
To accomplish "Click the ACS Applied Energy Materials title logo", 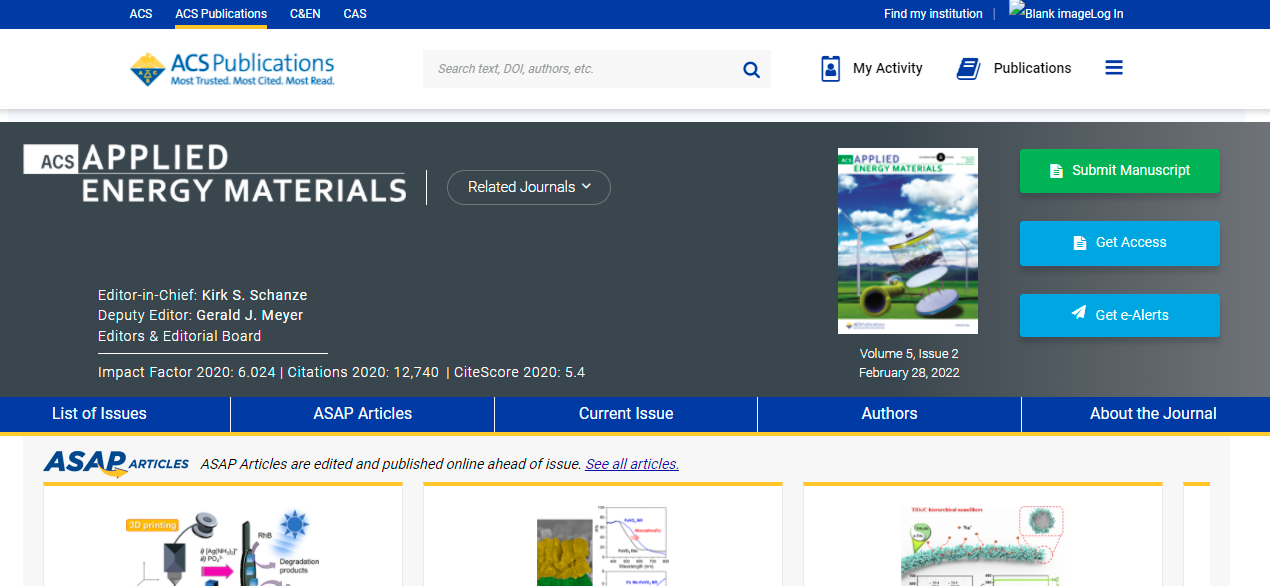I will (x=215, y=173).
